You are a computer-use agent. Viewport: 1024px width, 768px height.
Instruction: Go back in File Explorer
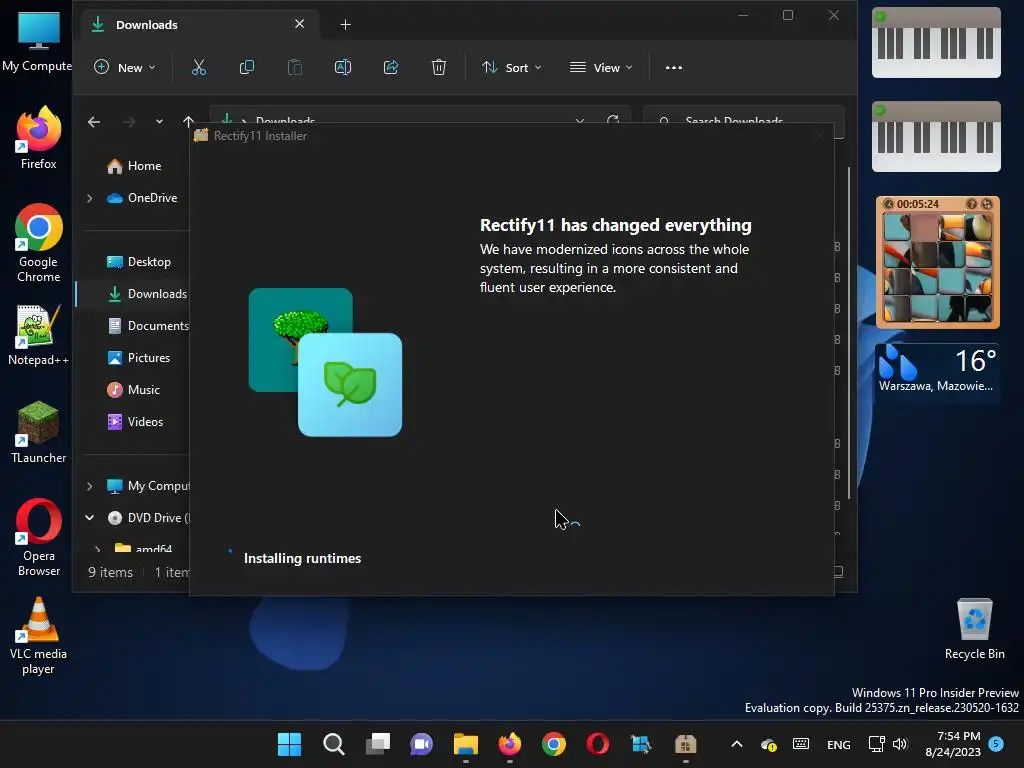94,121
